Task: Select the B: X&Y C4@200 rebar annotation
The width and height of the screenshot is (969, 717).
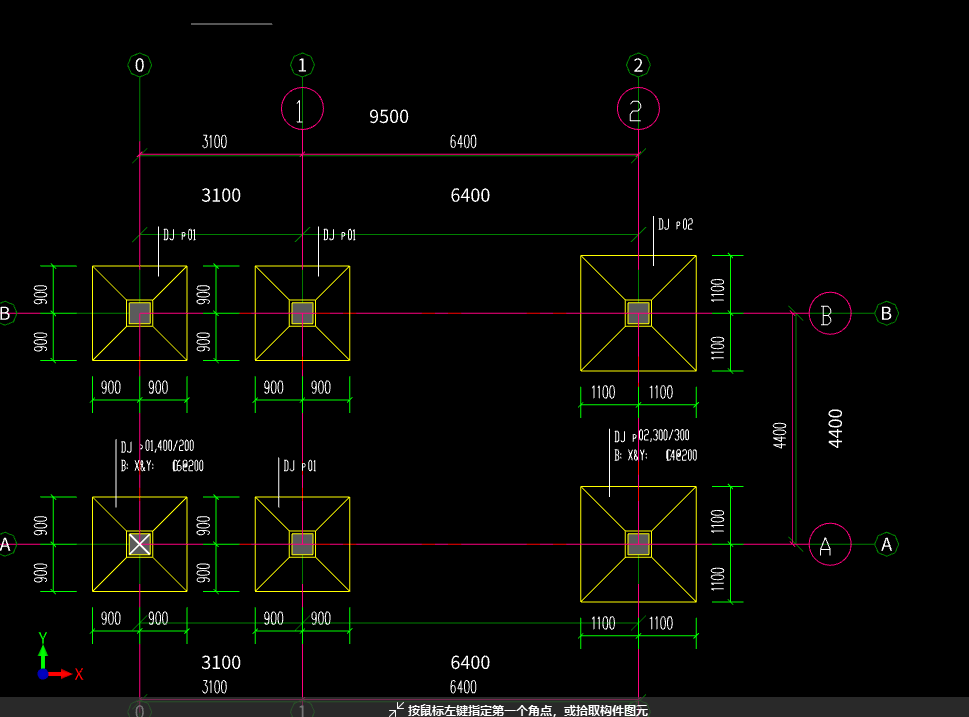Action: coord(656,456)
